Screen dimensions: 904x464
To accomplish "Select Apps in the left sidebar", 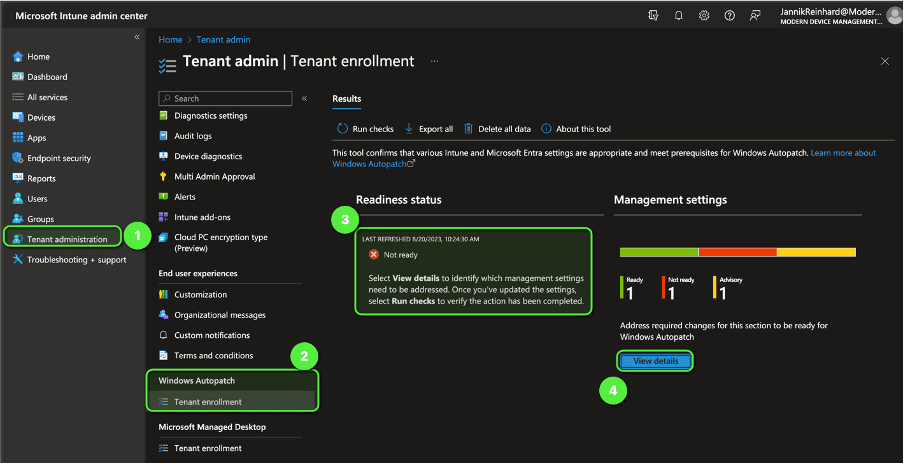I will (x=36, y=138).
